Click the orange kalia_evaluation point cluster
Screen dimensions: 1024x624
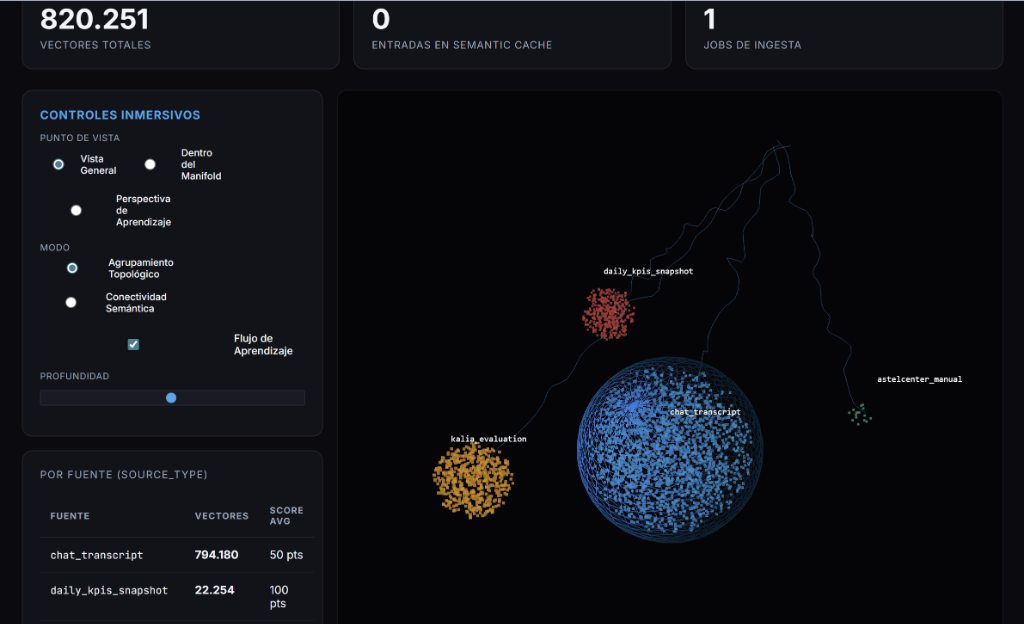click(x=472, y=480)
